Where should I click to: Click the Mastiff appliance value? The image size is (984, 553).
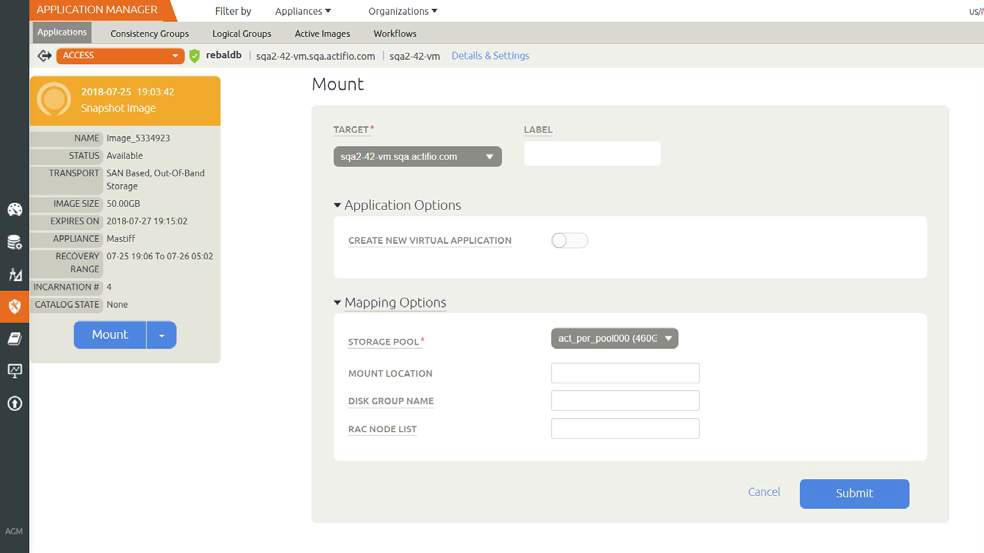coord(120,239)
